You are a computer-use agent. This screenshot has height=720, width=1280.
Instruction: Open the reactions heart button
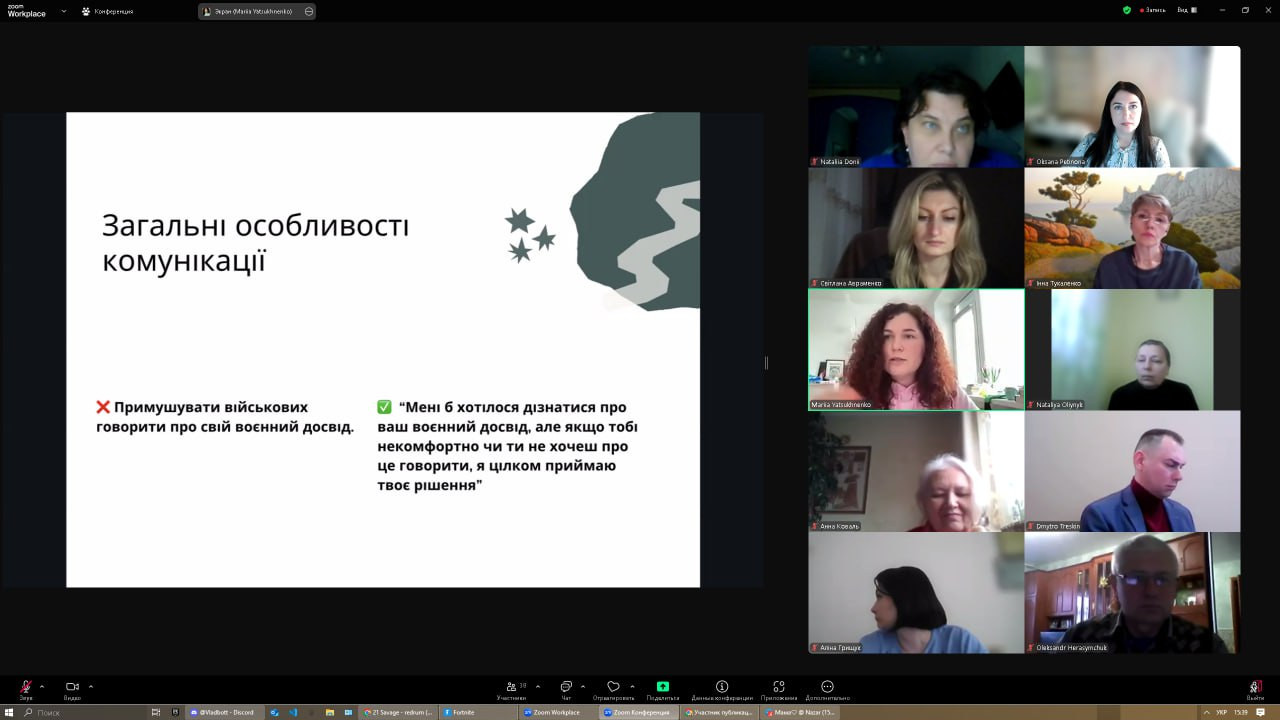pos(613,688)
